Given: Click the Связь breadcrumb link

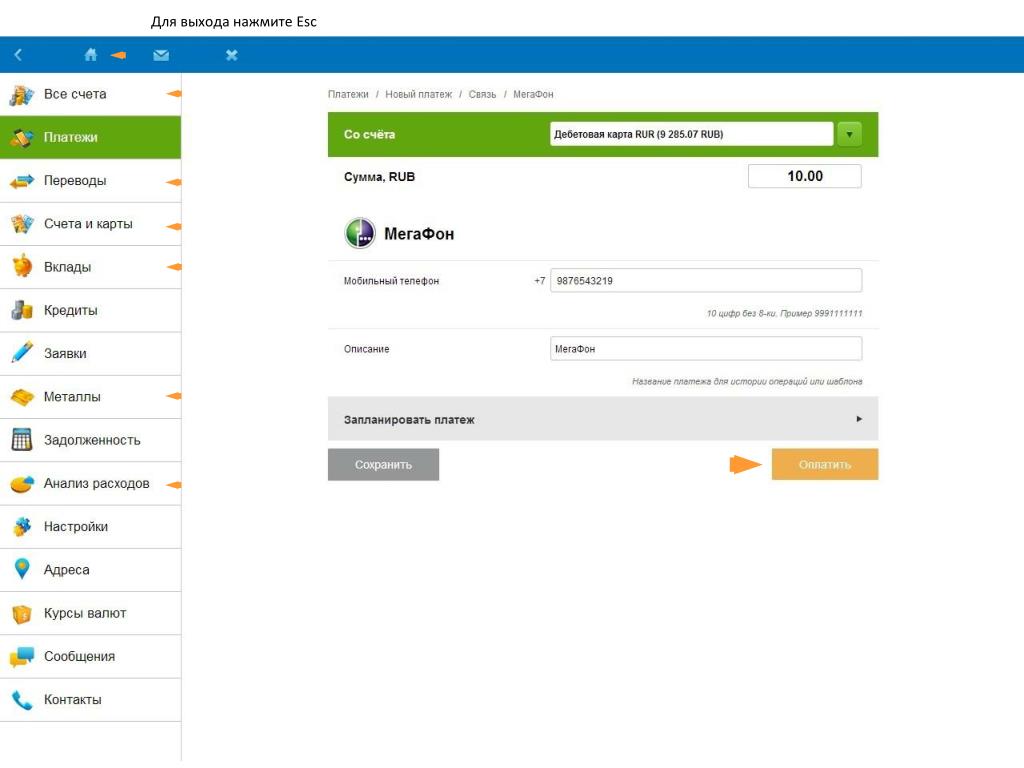Looking at the screenshot, I should [x=482, y=95].
